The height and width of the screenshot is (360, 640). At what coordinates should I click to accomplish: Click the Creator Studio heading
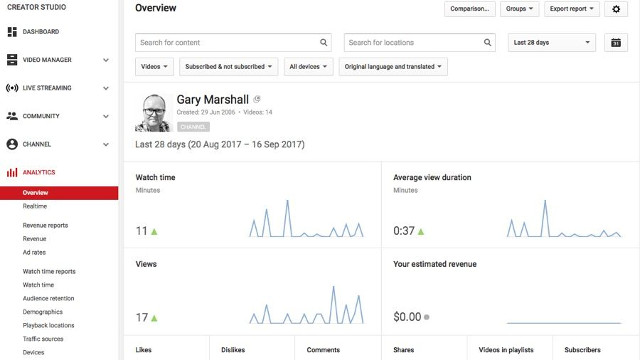pos(36,7)
